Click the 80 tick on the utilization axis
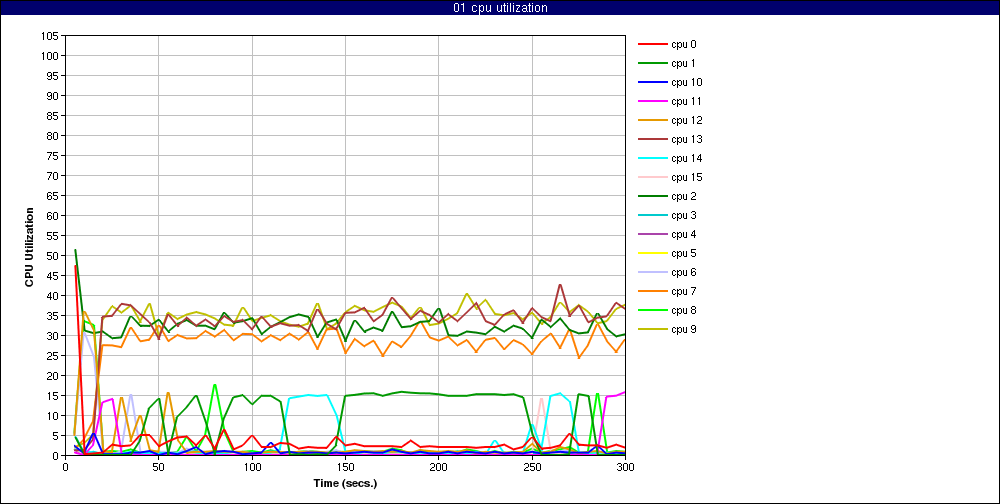This screenshot has width=1000, height=504. tap(54, 136)
